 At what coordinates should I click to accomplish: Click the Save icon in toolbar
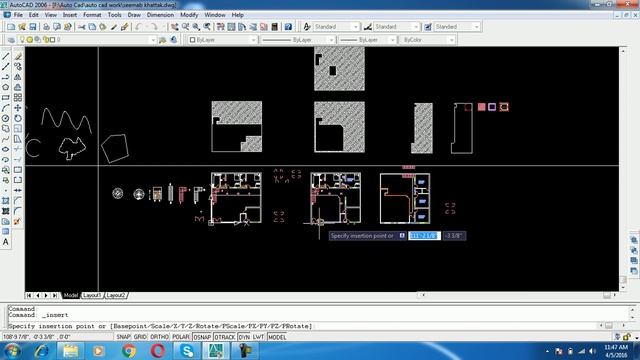pyautogui.click(x=33, y=27)
